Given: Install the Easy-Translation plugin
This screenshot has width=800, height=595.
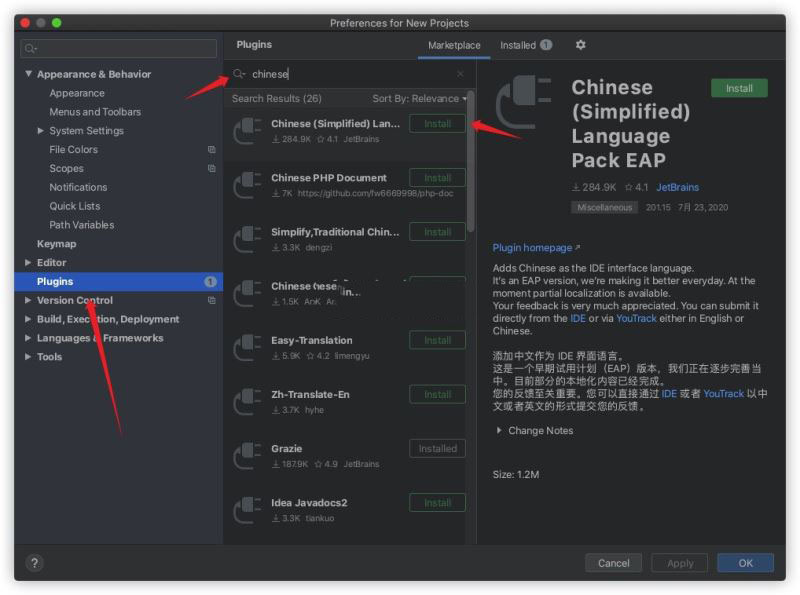Looking at the screenshot, I should [x=437, y=340].
